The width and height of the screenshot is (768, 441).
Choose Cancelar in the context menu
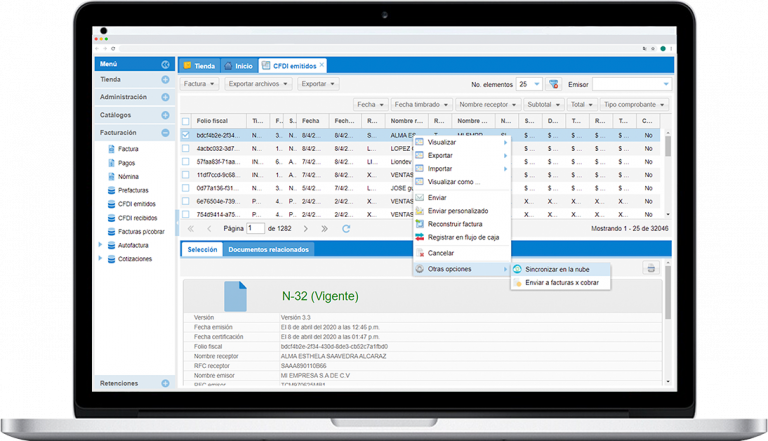[x=441, y=252]
